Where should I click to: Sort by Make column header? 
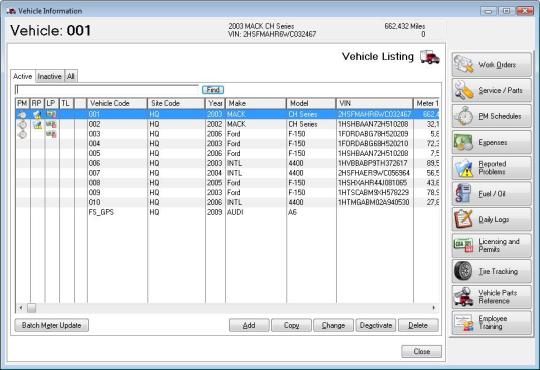point(256,103)
